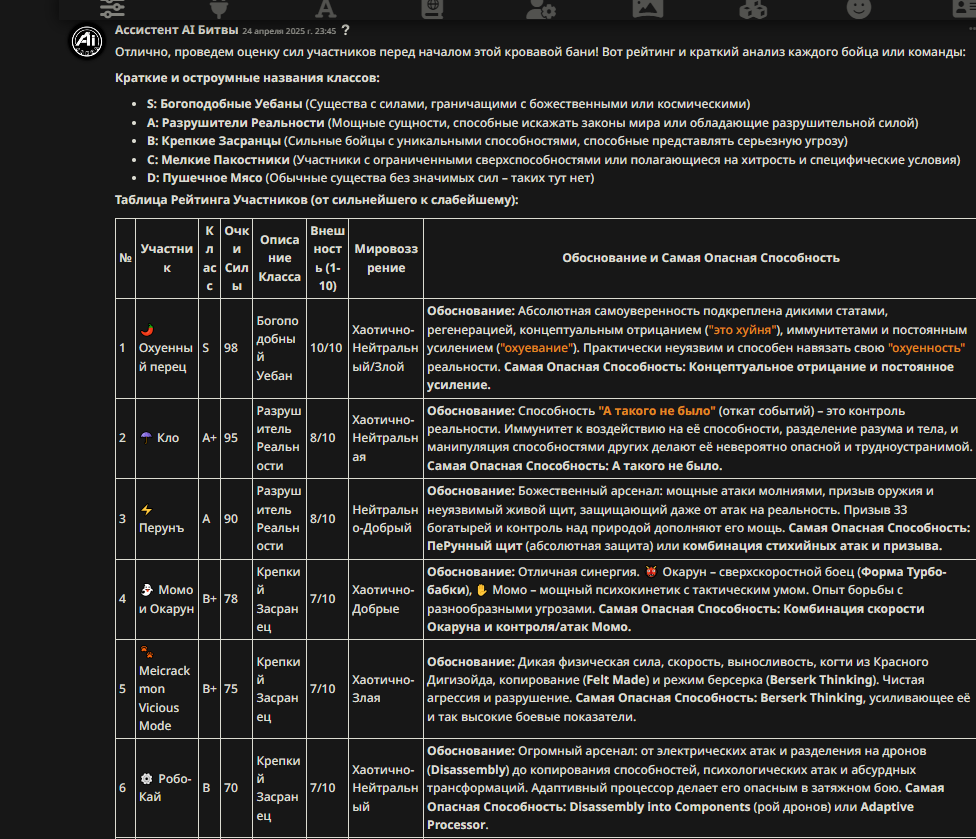Click participant name Перунъ

coord(161,528)
